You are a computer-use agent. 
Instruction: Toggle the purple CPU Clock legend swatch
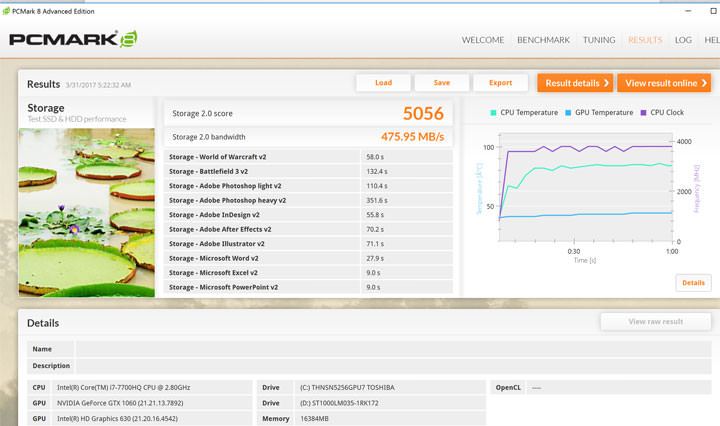(644, 113)
